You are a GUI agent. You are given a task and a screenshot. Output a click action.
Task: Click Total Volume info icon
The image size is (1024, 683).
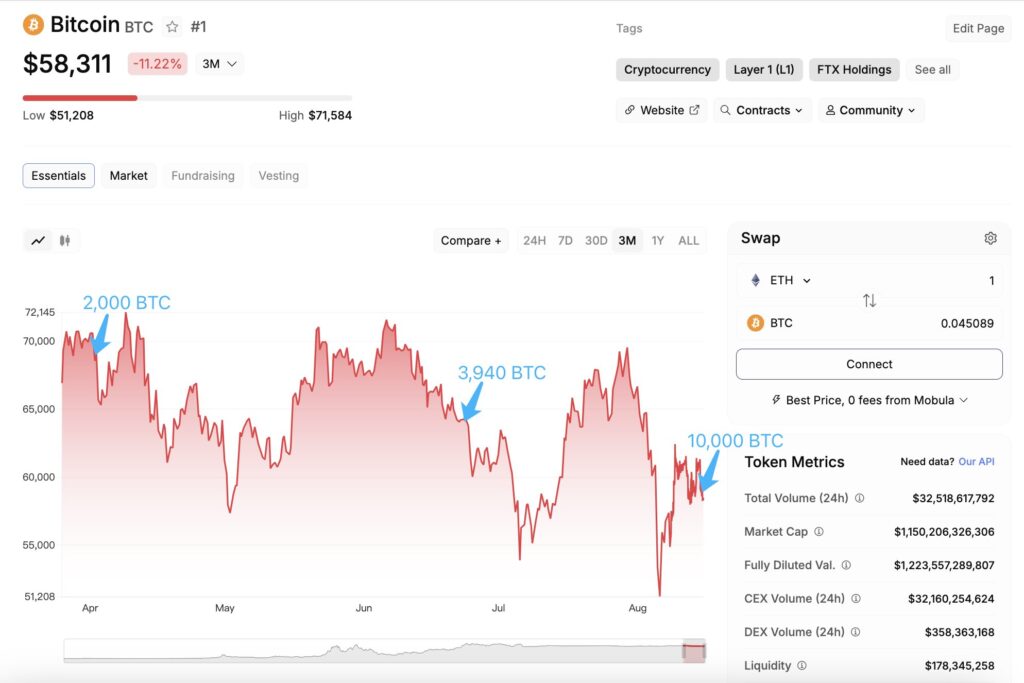(x=859, y=498)
